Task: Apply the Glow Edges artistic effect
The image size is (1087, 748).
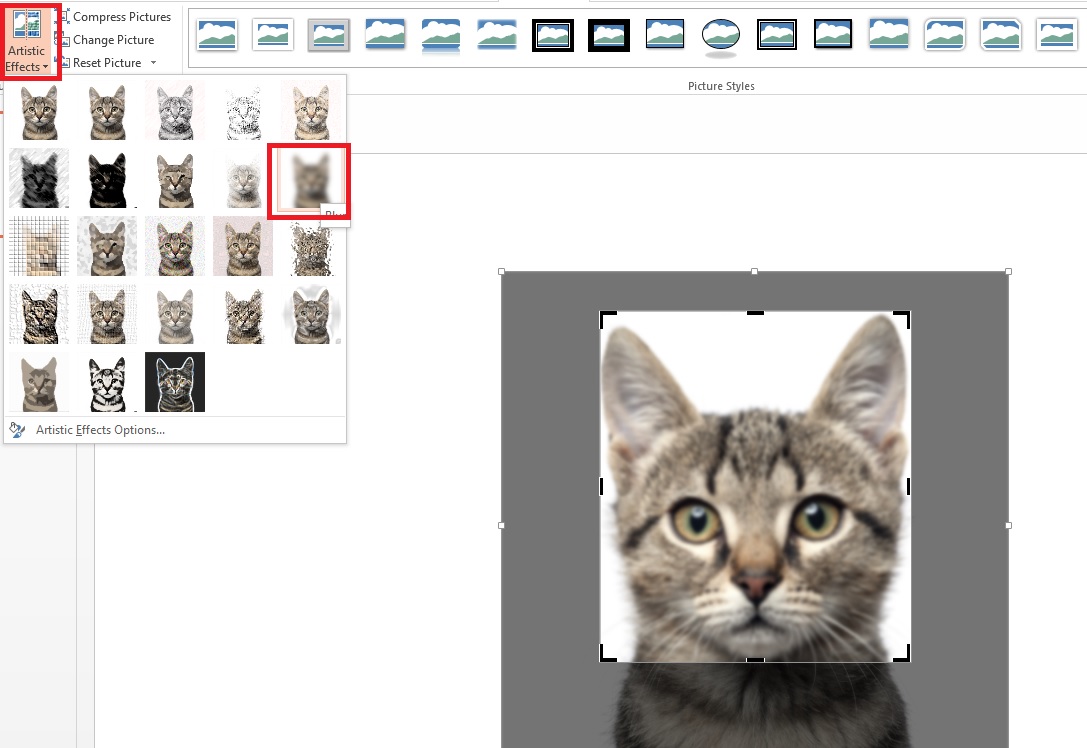Action: 175,381
